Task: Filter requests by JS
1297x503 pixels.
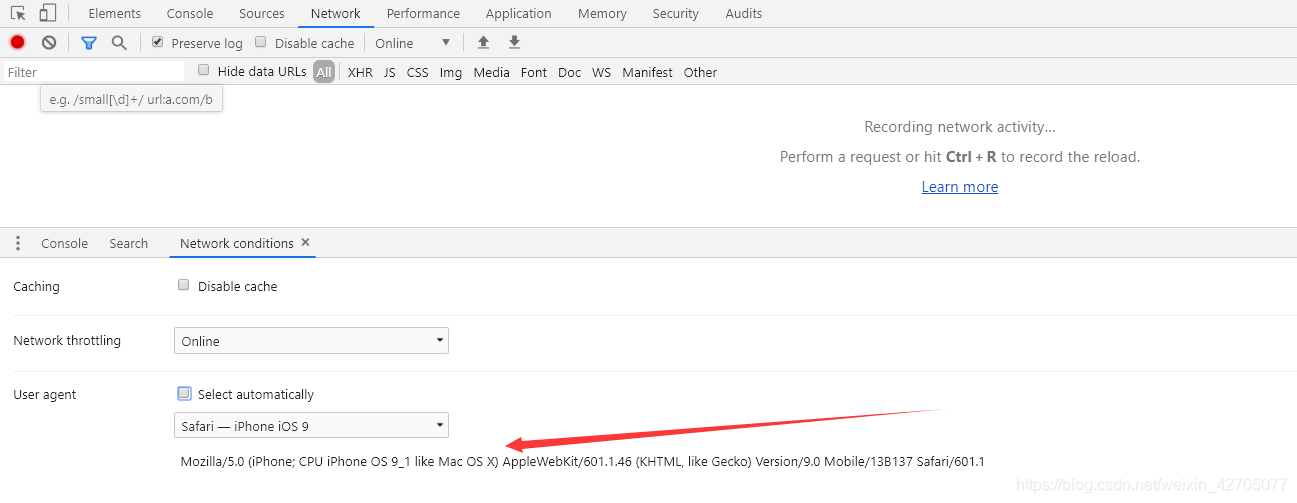Action: [390, 72]
